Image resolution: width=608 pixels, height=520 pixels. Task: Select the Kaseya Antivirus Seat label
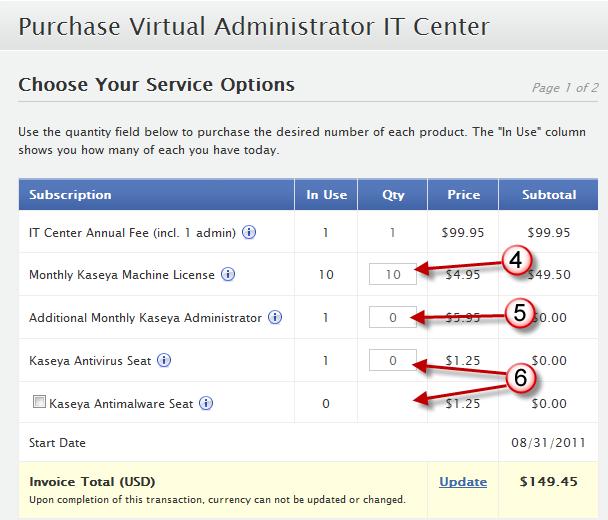[90, 361]
